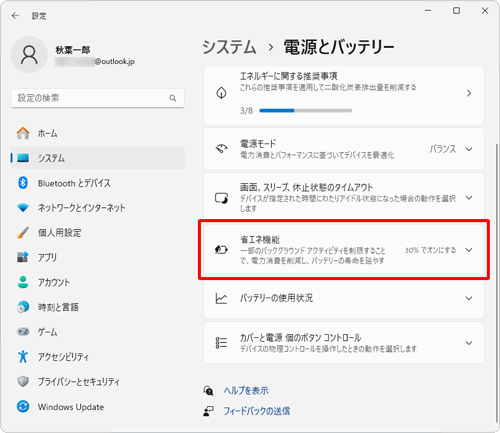Image resolution: width=500 pixels, height=433 pixels.
Task: Click the feedback person icon
Action: (x=208, y=411)
